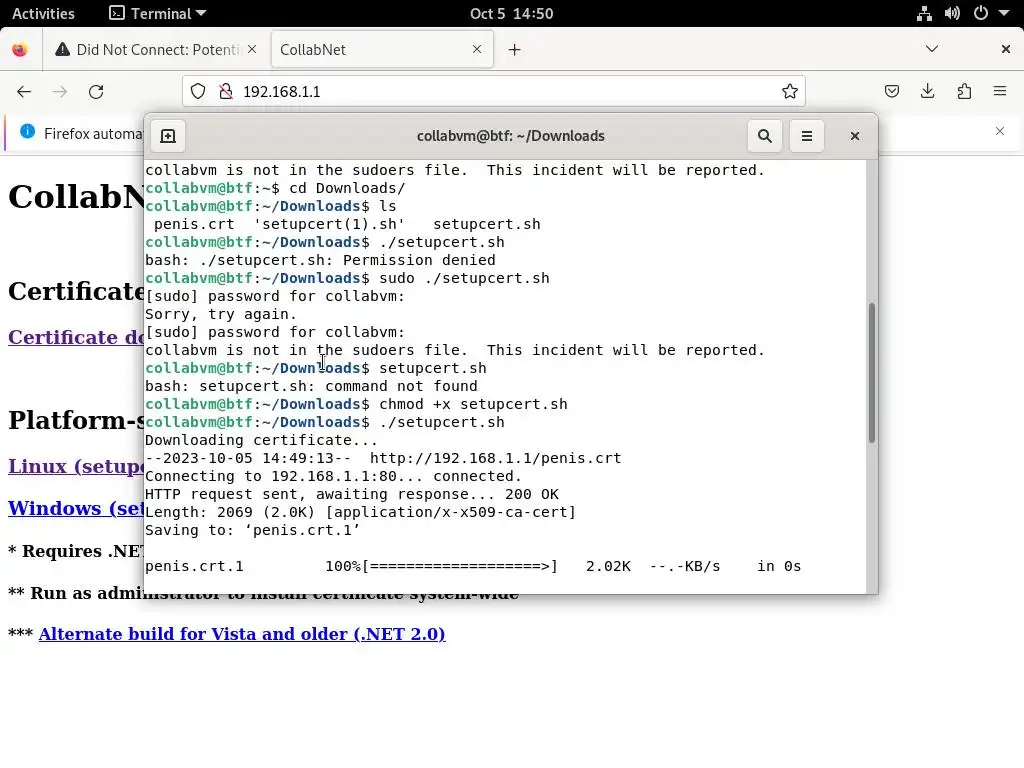
Task: Click the network status icon
Action: coord(924,13)
